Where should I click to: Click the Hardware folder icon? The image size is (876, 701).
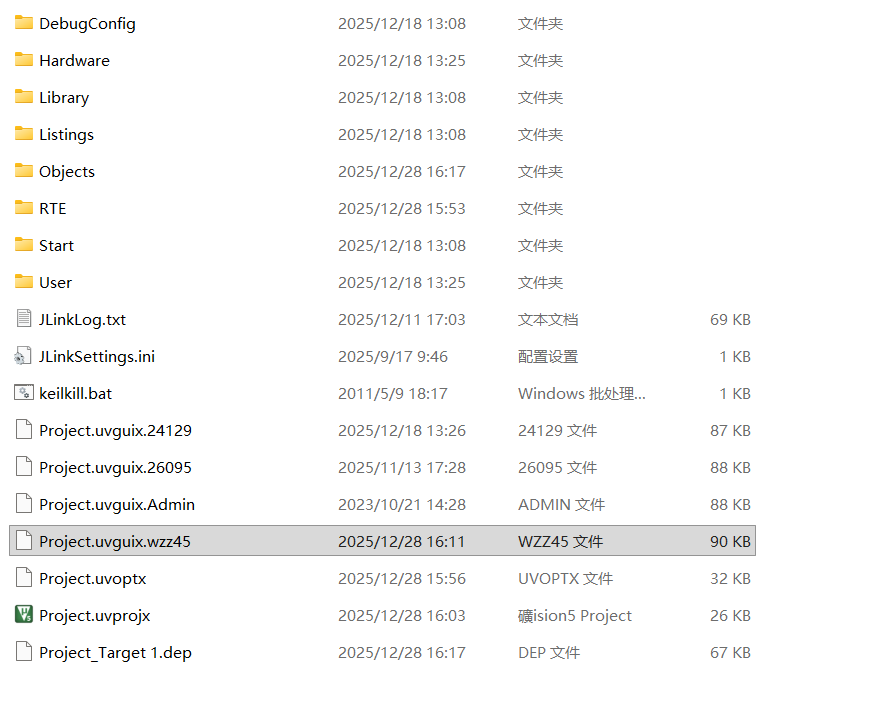(x=23, y=60)
